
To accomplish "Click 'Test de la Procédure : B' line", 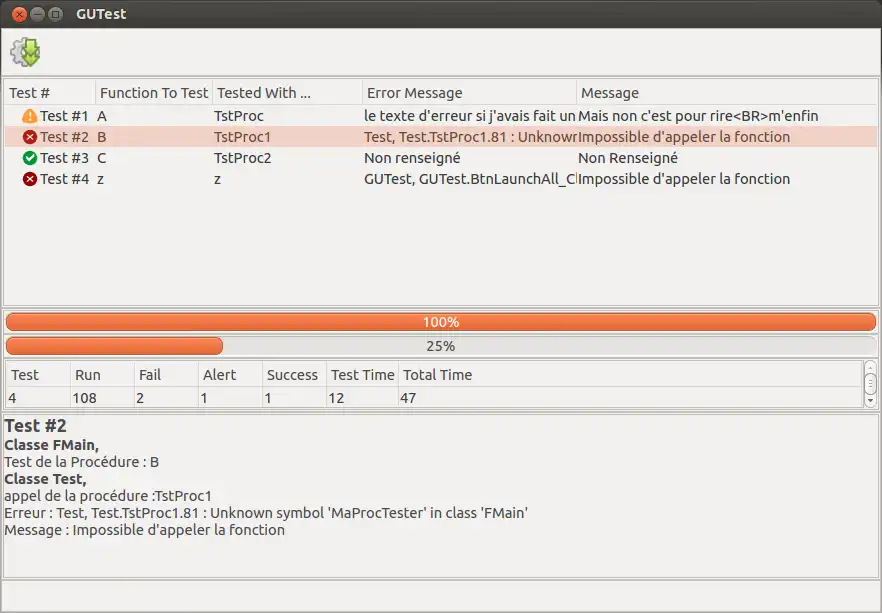I will 82,462.
